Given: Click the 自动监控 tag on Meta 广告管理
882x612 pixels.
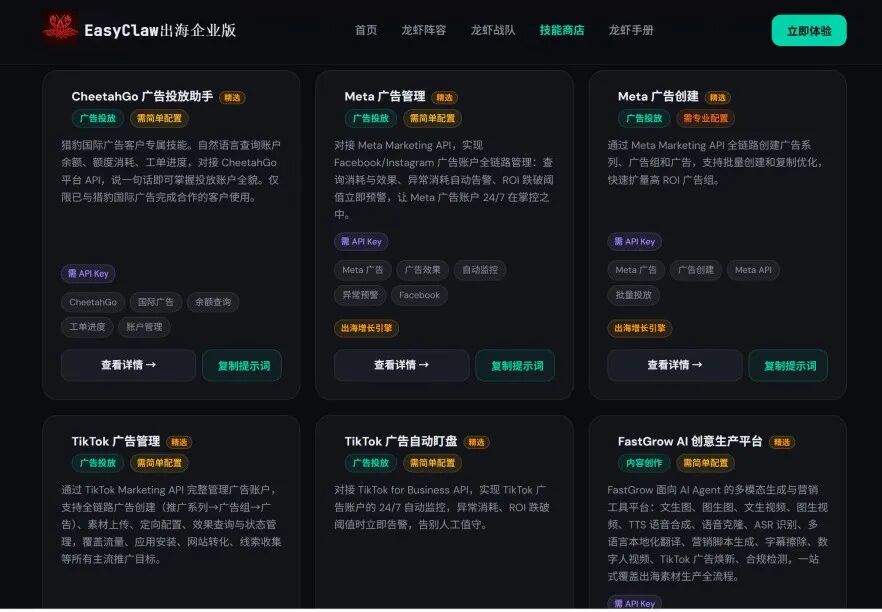Looking at the screenshot, I should [480, 270].
